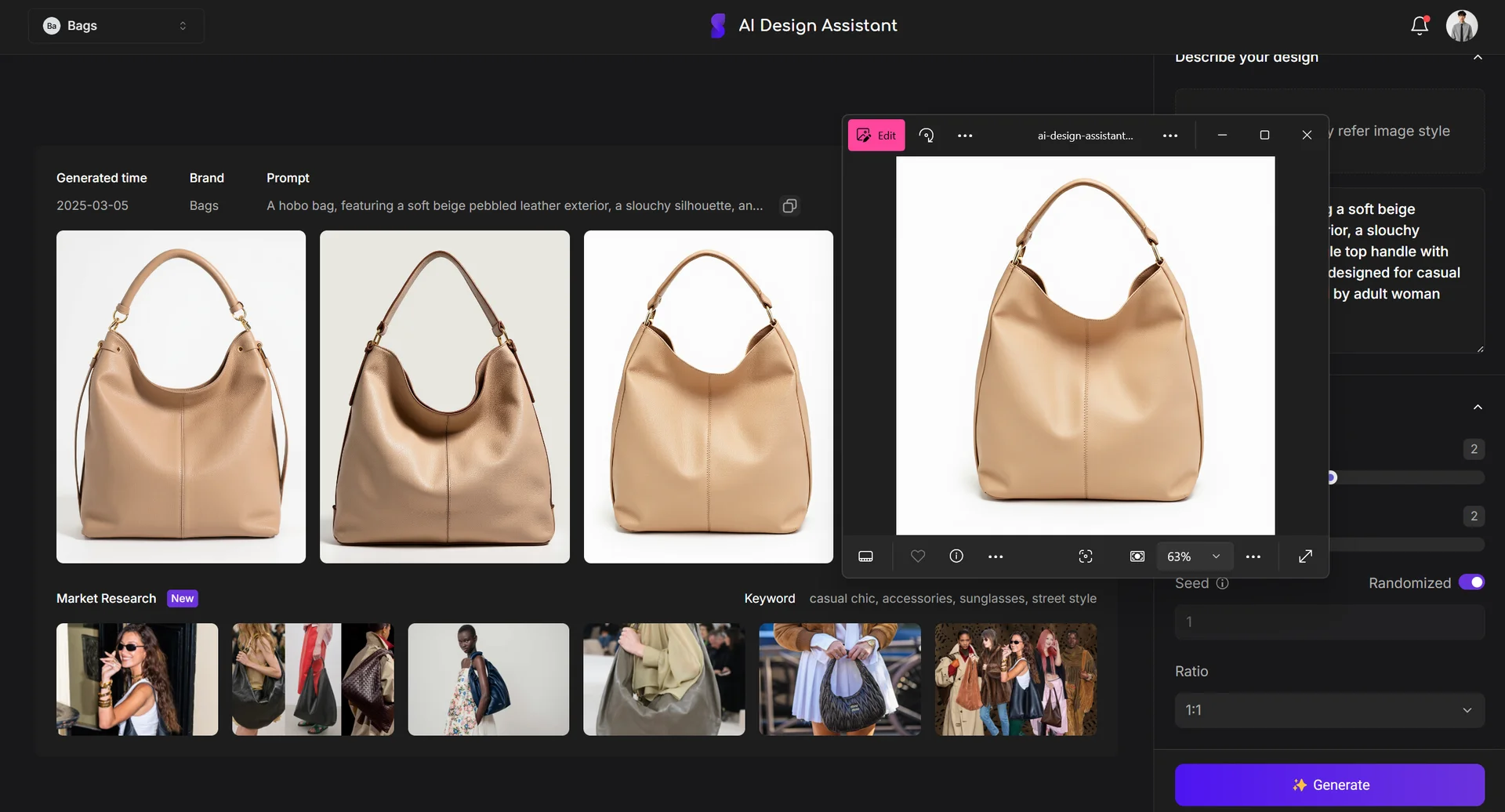
Task: Open the more options menu next to zoom
Action: [x=1253, y=556]
